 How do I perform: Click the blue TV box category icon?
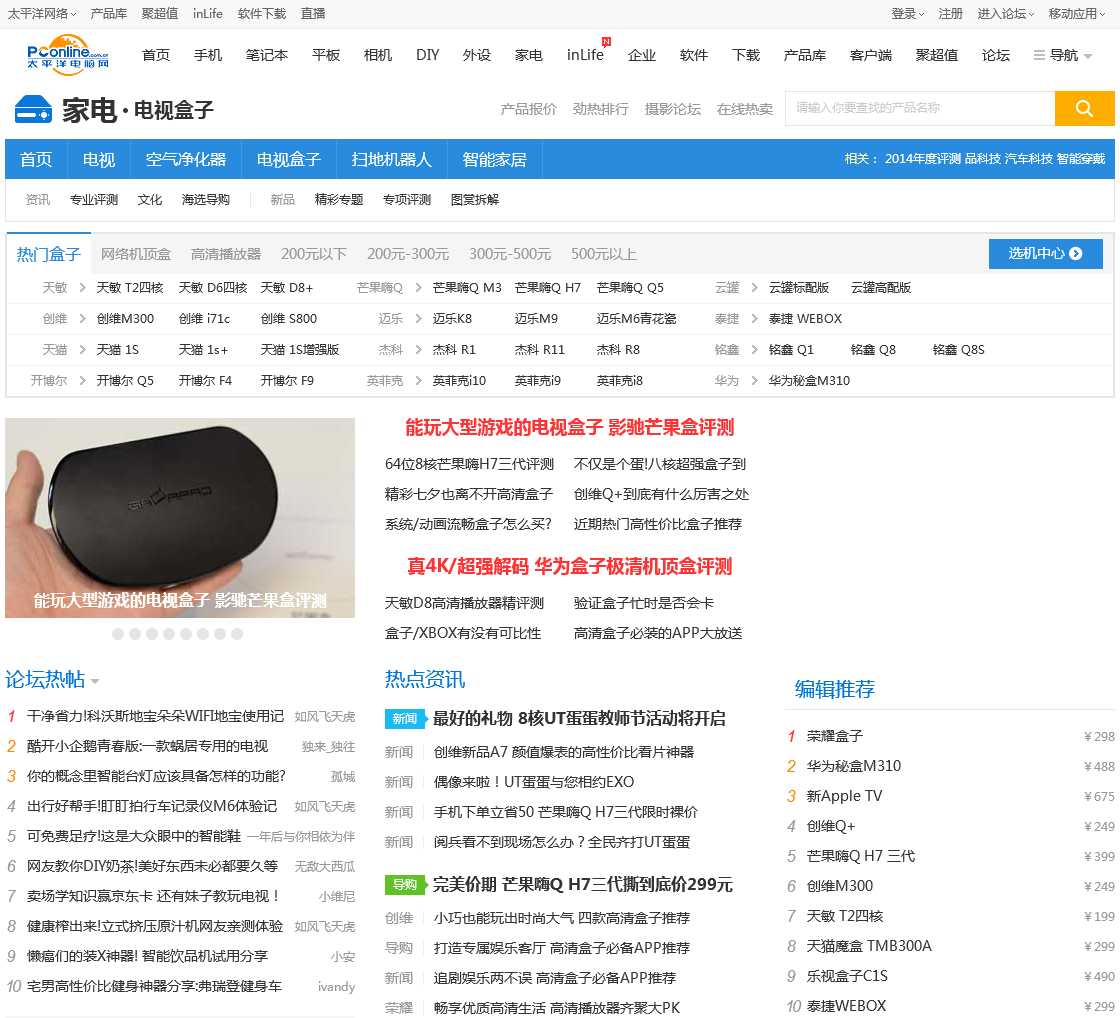click(34, 109)
